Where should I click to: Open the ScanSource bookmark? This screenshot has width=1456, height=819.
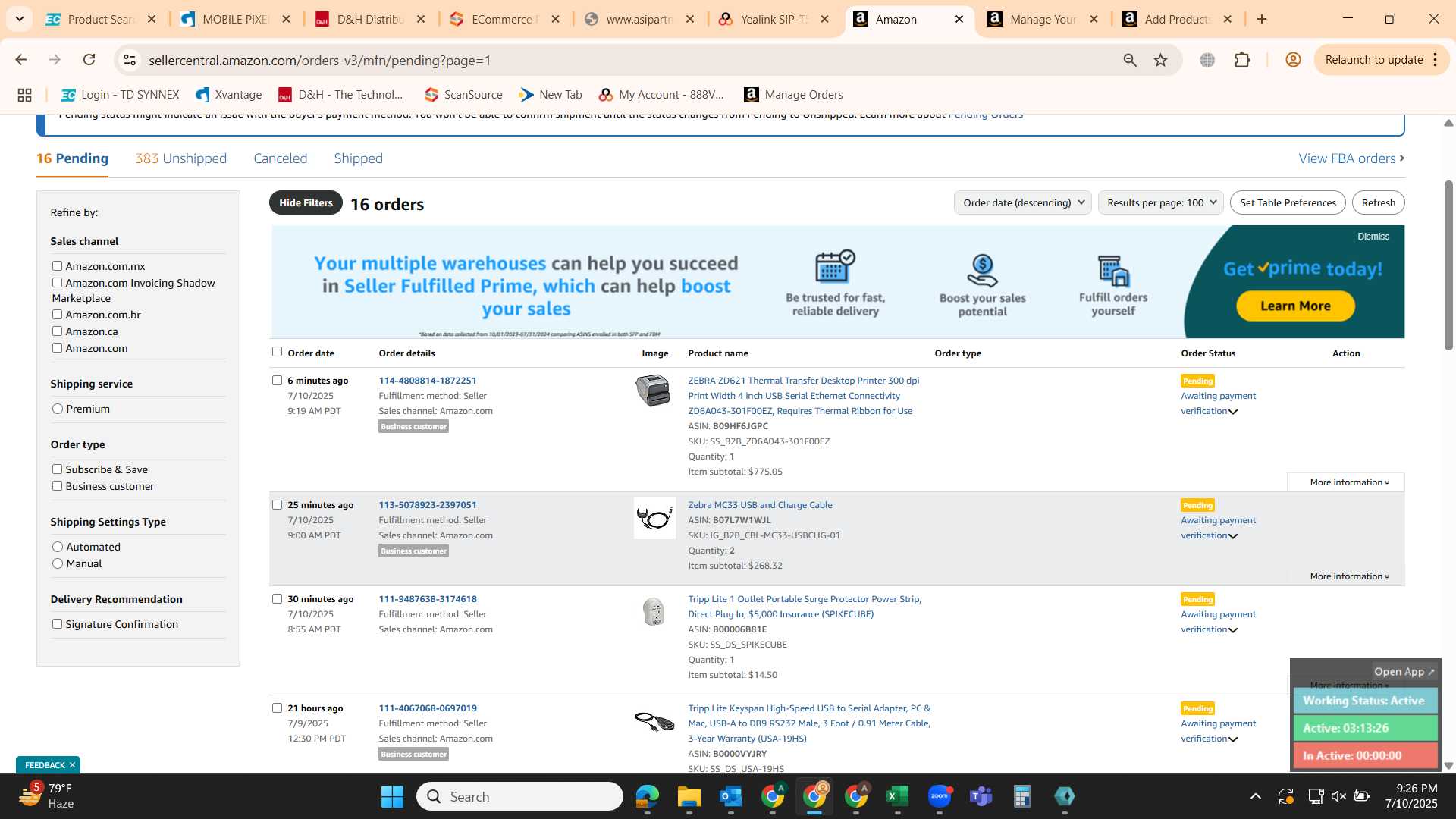click(463, 95)
